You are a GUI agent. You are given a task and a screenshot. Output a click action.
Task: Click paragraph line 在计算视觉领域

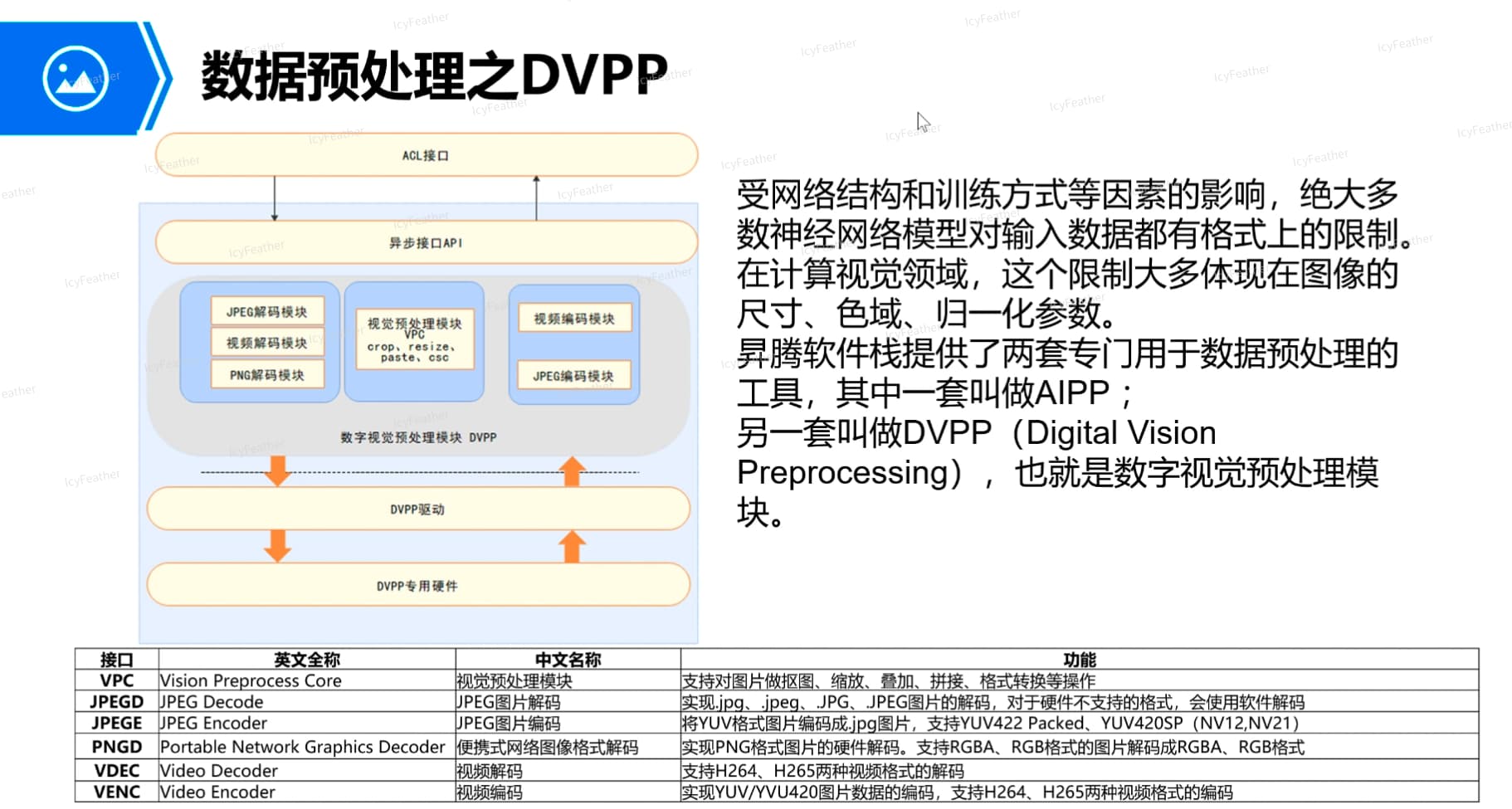[x=1068, y=273]
